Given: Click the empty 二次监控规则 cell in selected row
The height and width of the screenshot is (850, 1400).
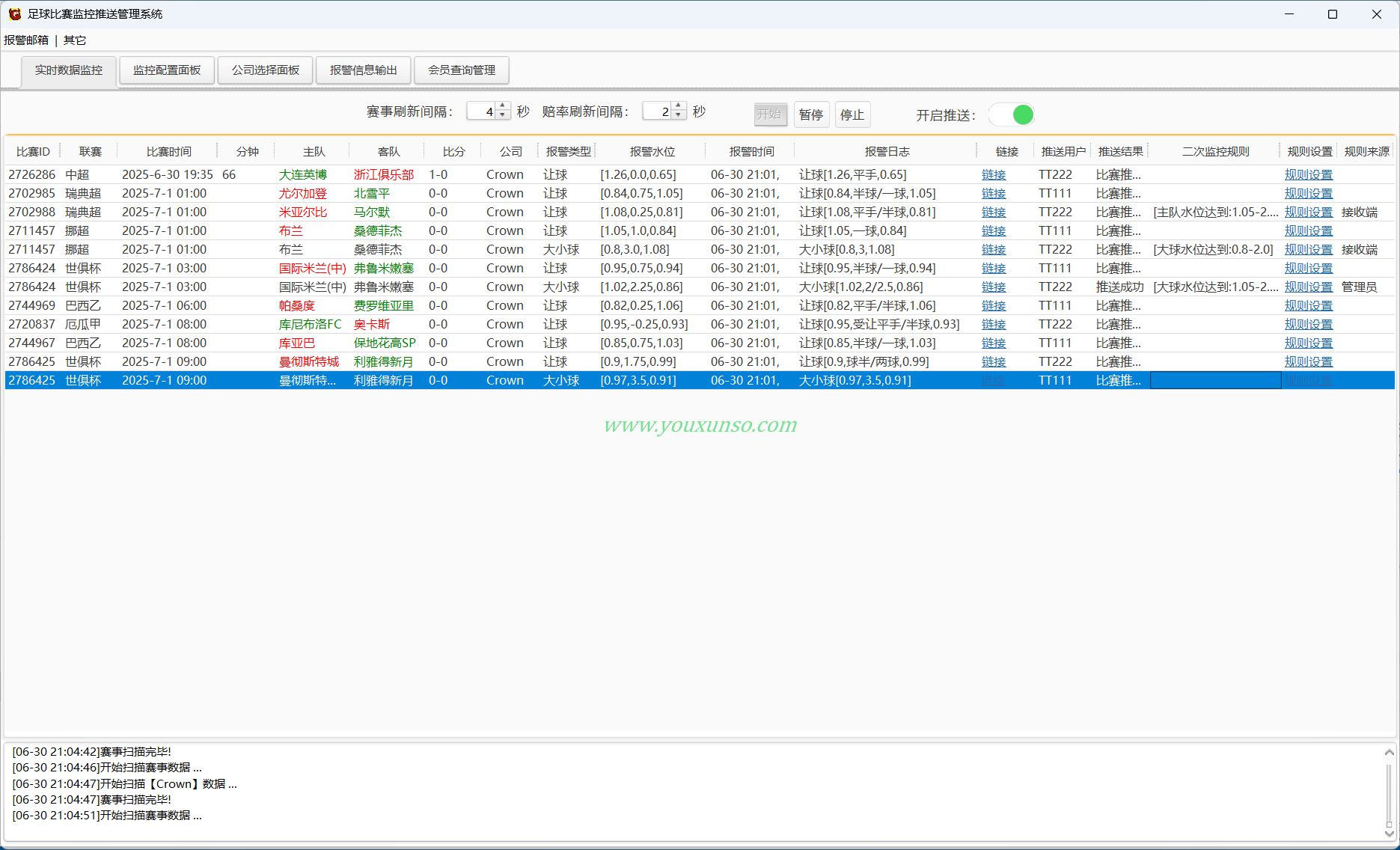Looking at the screenshot, I should [1215, 380].
